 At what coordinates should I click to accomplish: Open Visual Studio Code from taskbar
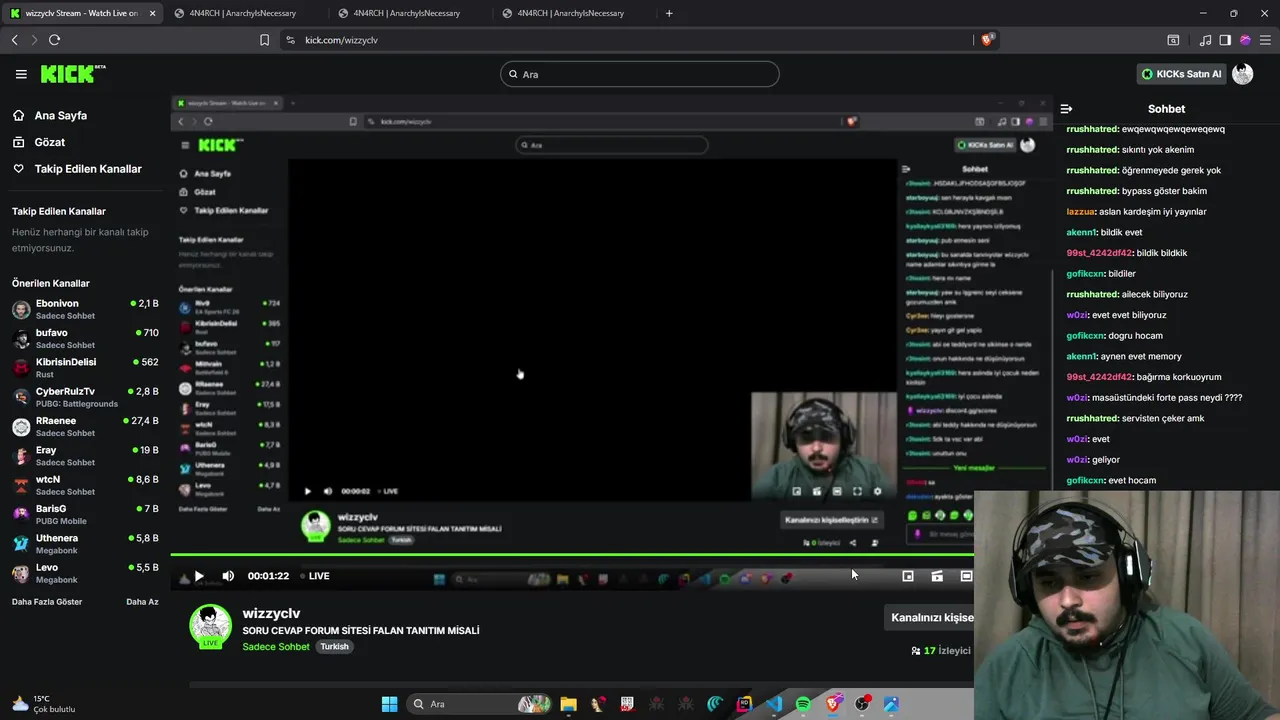coord(774,704)
